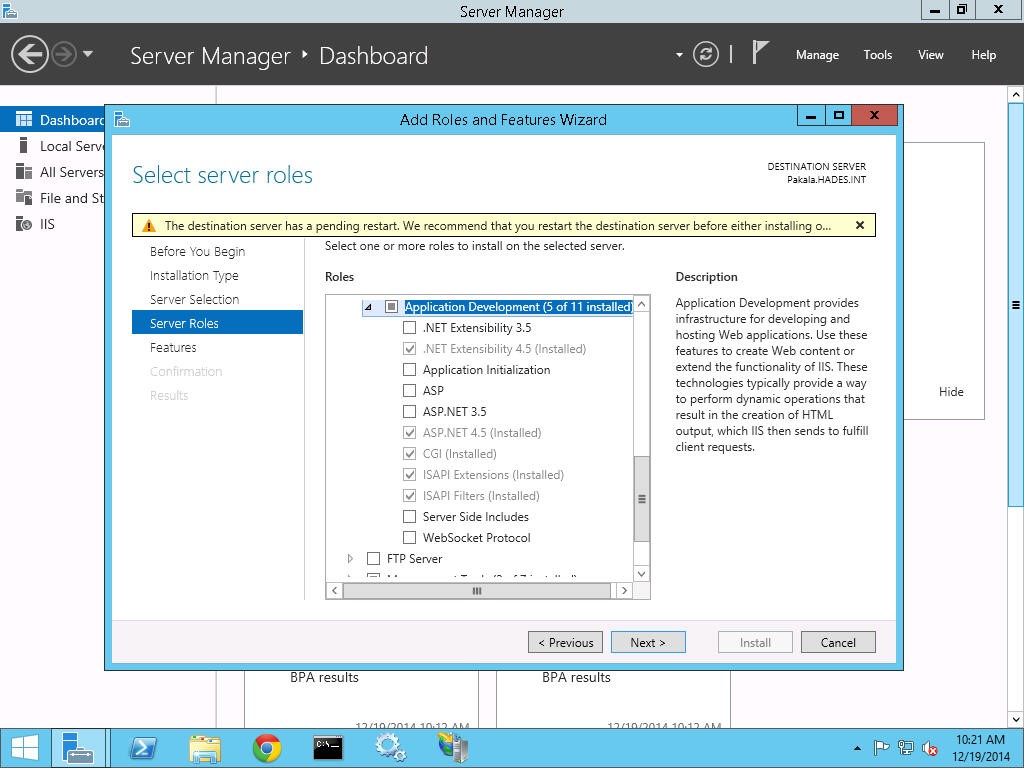Image resolution: width=1024 pixels, height=768 pixels.
Task: Open the gears settings app in taskbar
Action: pyautogui.click(x=390, y=748)
